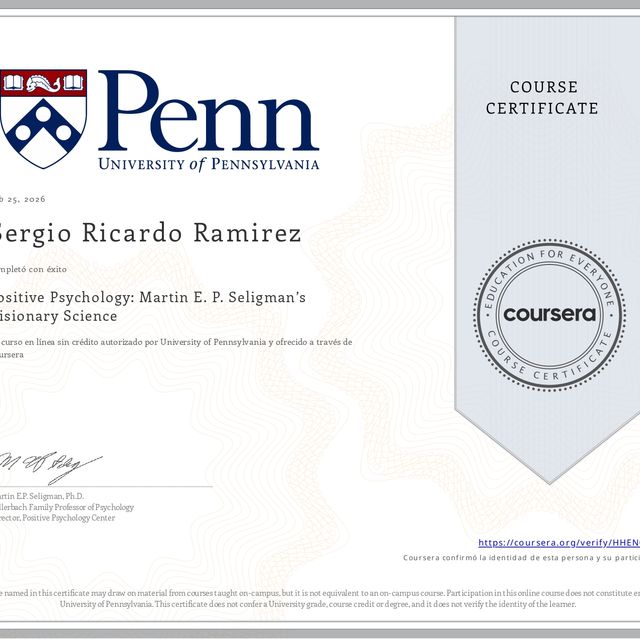Click 'Coursera confirmó la identidad' statement

521,558
